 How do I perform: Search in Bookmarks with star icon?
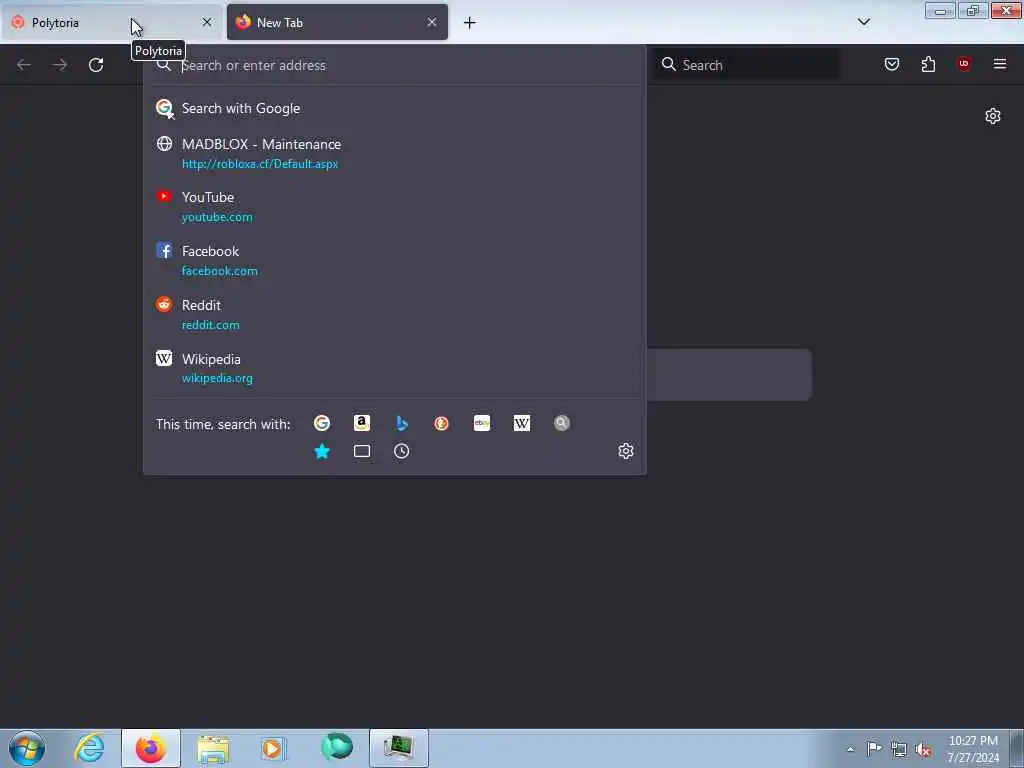[322, 451]
